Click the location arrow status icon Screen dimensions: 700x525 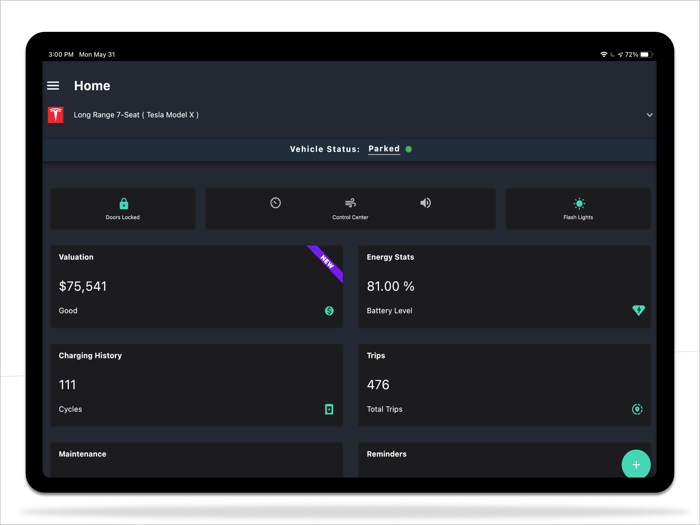pyautogui.click(x=620, y=54)
